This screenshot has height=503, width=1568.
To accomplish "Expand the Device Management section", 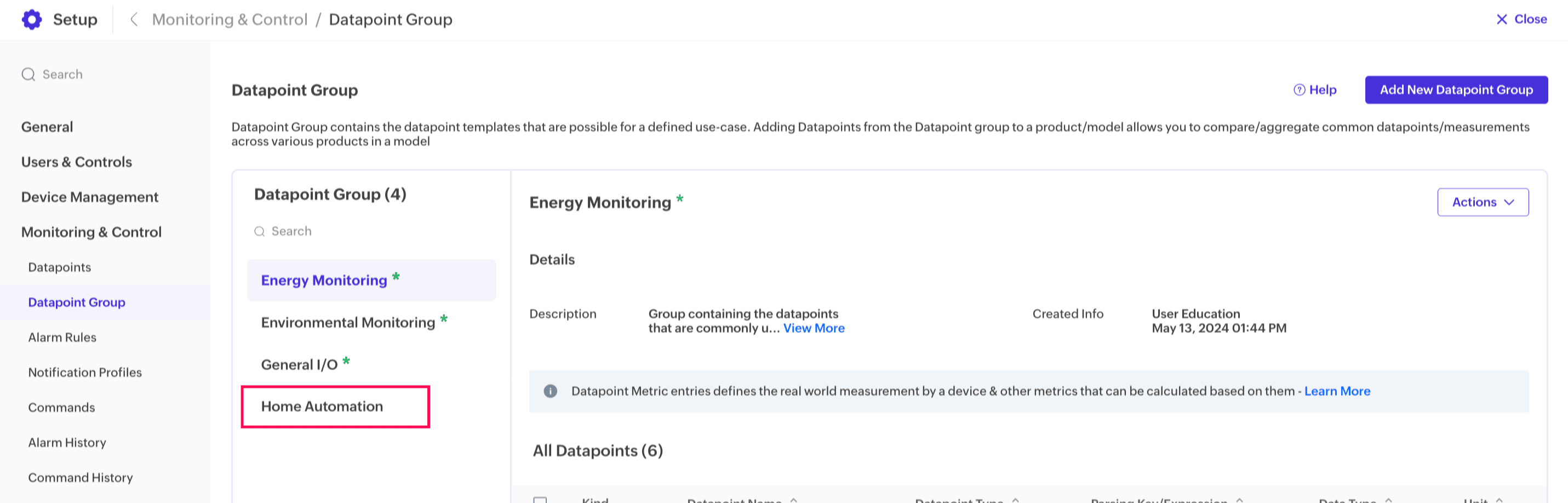I will coord(89,197).
